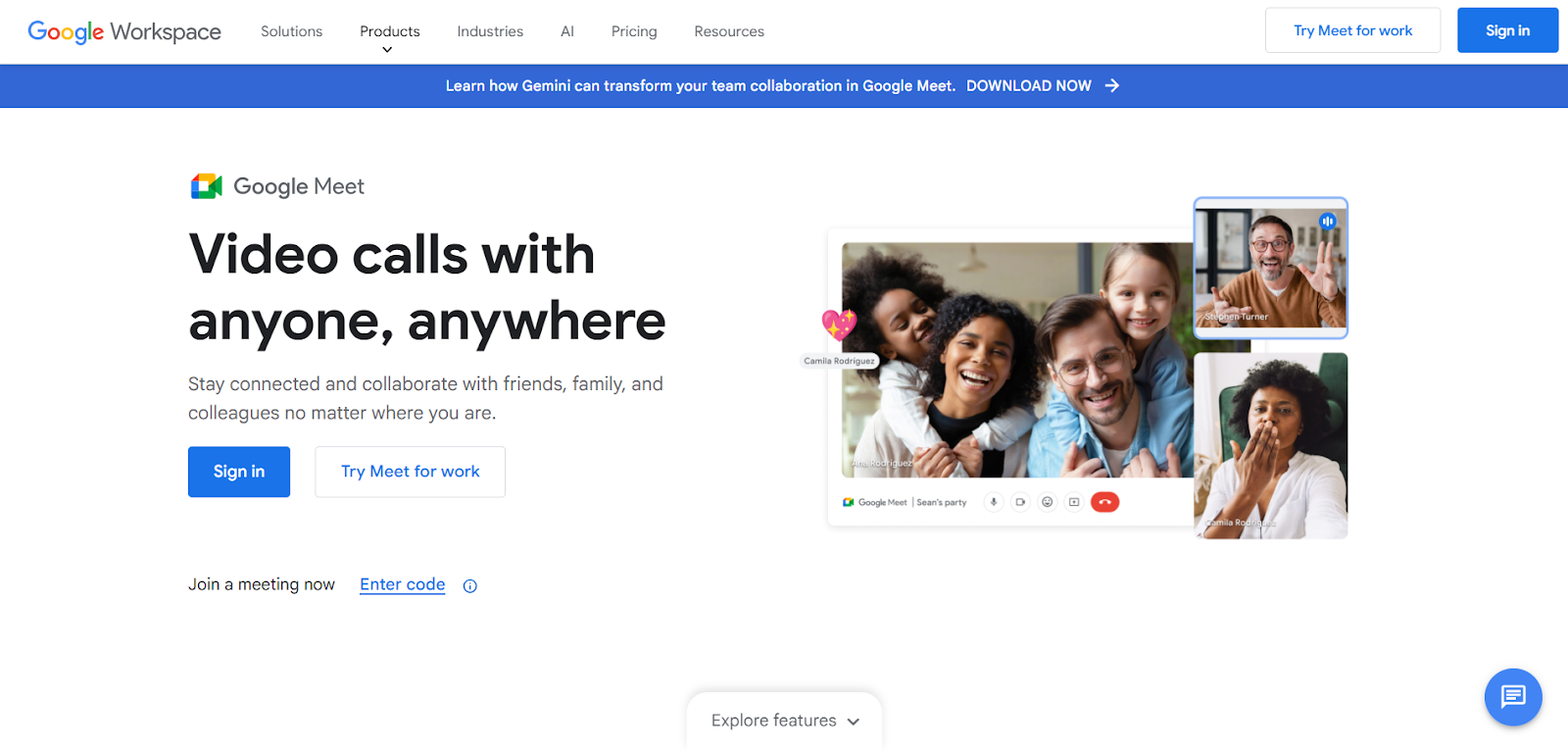Click the camera icon in the meeting preview
This screenshot has width=1568, height=750.
pyautogui.click(x=1020, y=502)
